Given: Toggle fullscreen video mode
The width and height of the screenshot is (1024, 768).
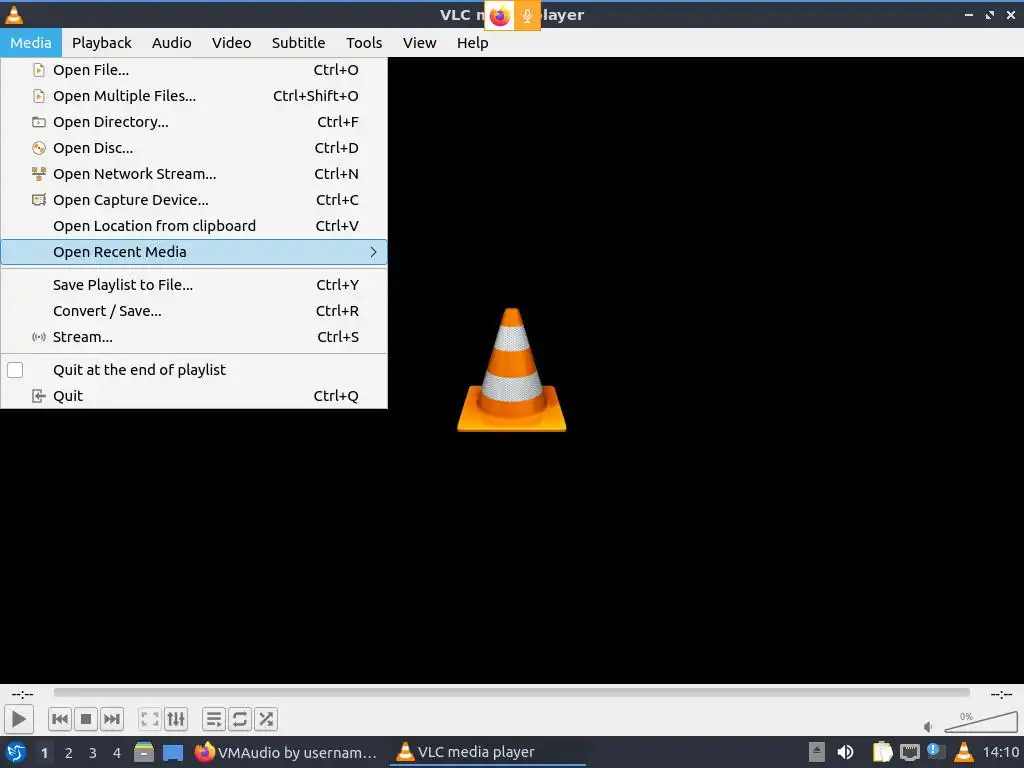Looking at the screenshot, I should [x=150, y=719].
